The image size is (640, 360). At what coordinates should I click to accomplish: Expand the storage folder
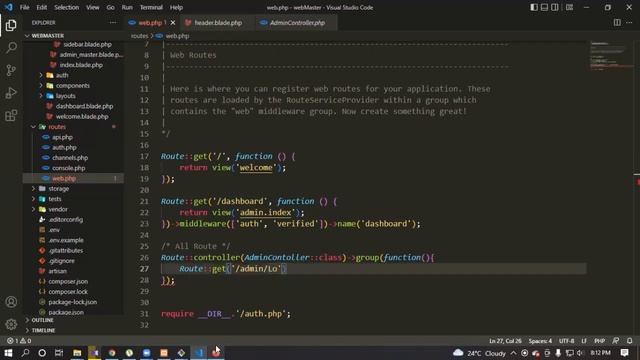(59, 189)
